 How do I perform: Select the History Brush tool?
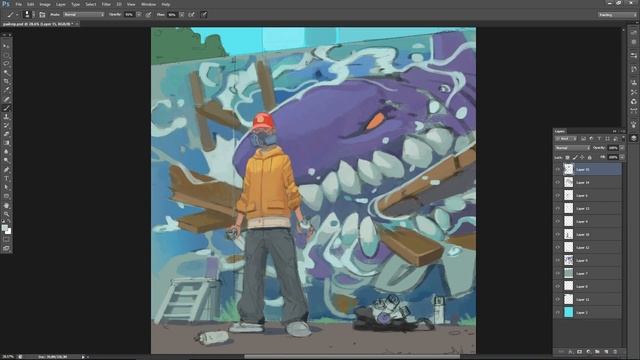(6, 125)
